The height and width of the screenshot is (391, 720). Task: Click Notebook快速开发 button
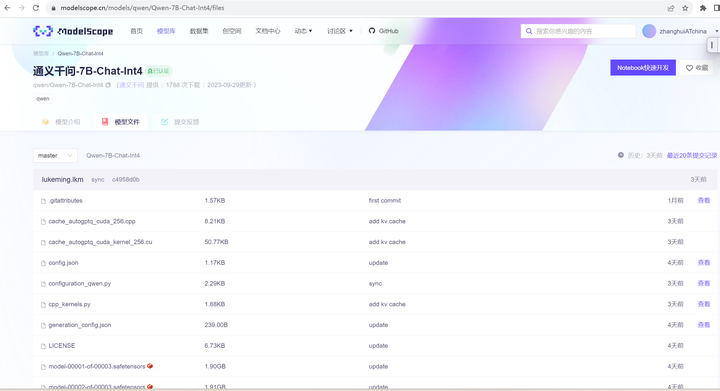point(643,67)
